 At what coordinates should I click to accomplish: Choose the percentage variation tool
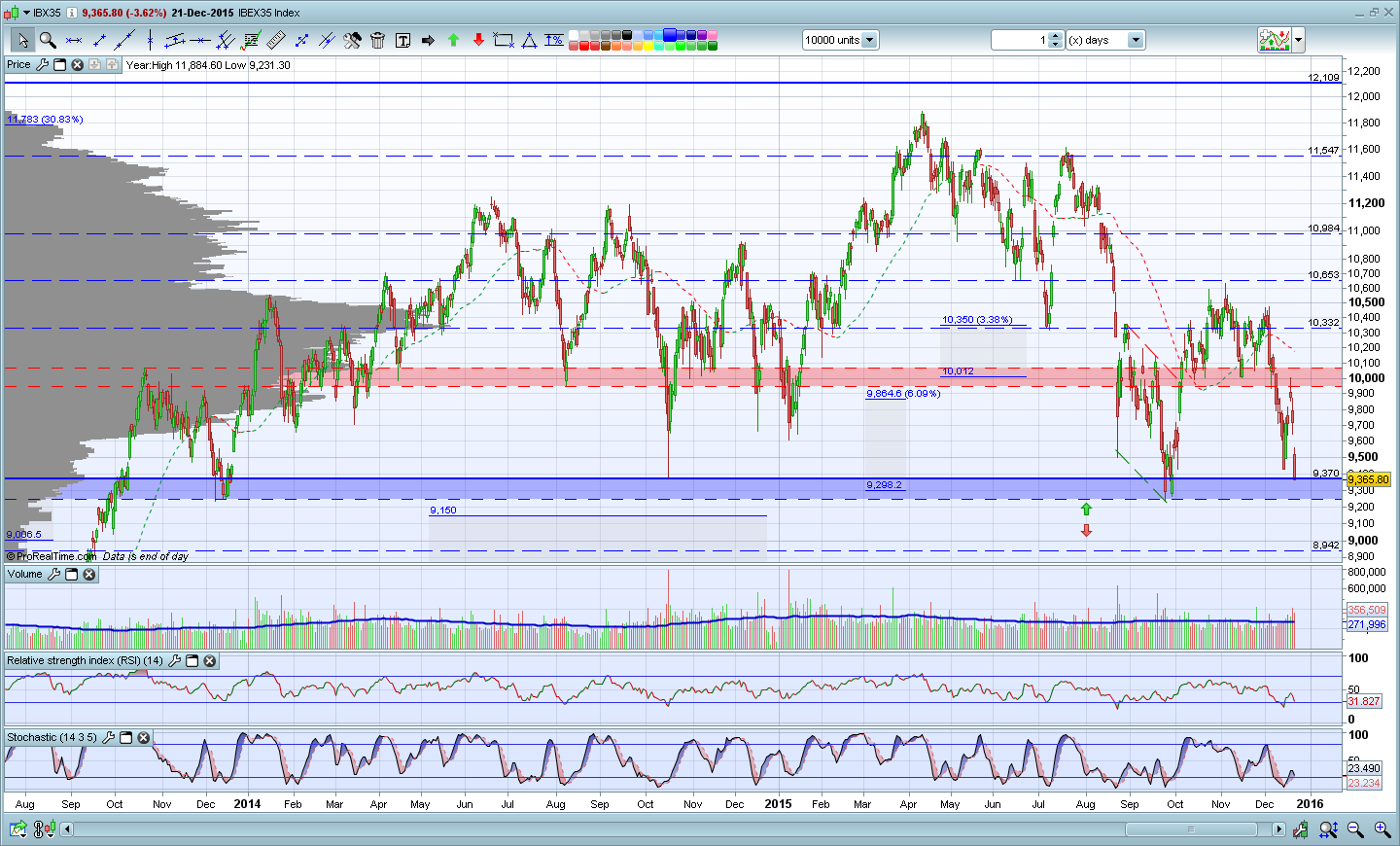click(x=554, y=40)
